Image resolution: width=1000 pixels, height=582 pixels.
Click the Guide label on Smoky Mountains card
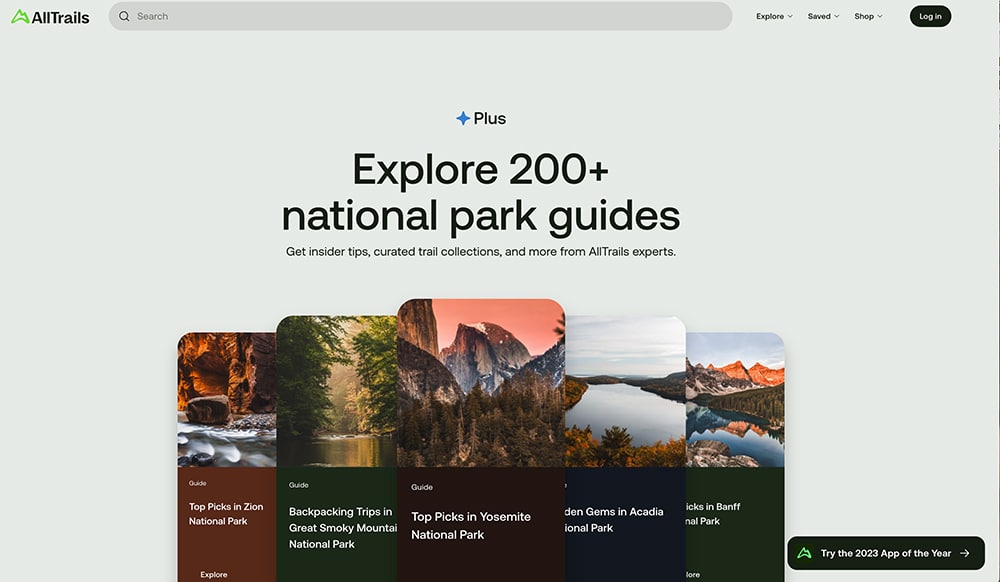(298, 485)
